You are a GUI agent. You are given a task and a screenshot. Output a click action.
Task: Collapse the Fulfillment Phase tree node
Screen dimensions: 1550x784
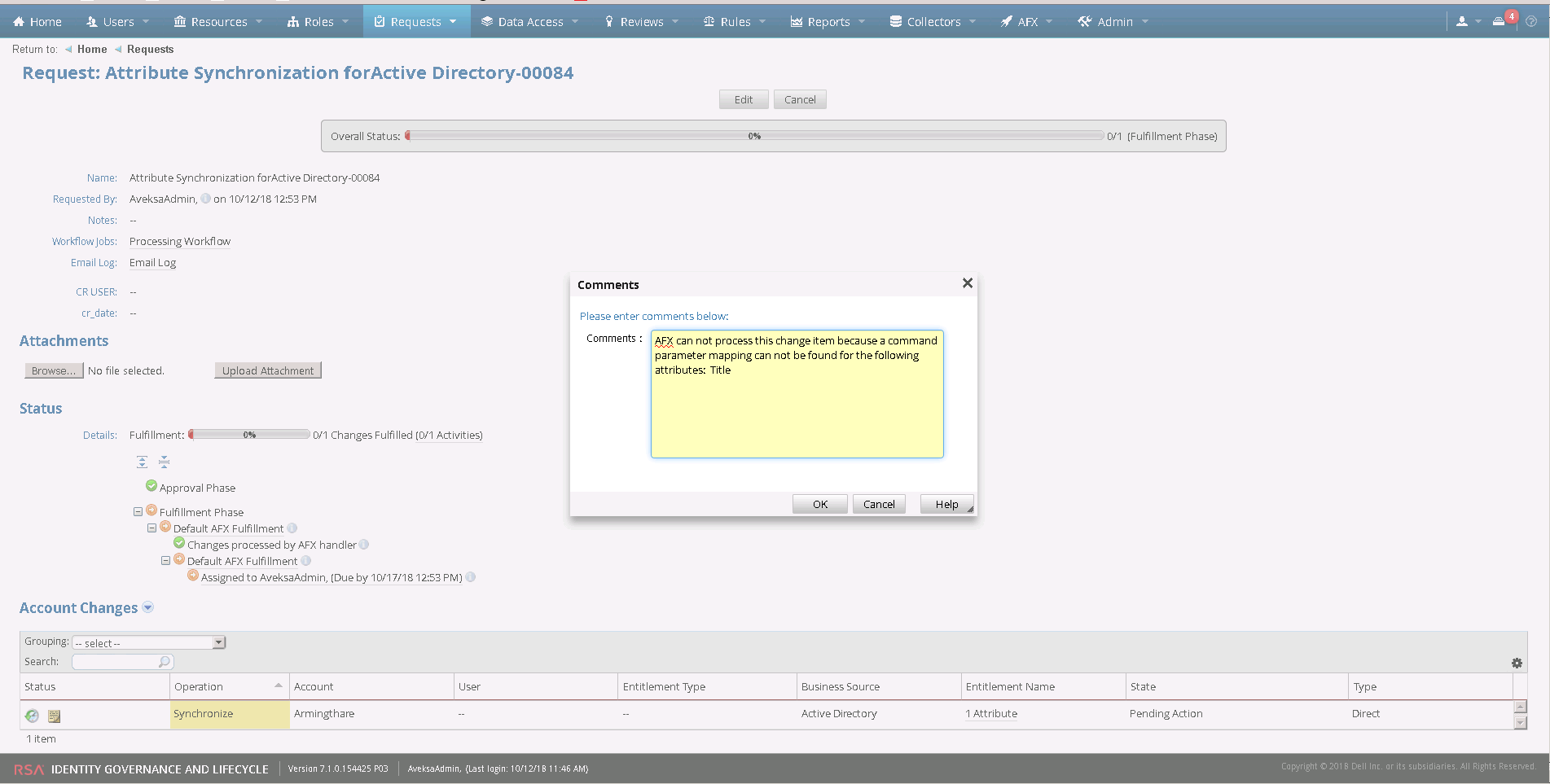coord(138,511)
